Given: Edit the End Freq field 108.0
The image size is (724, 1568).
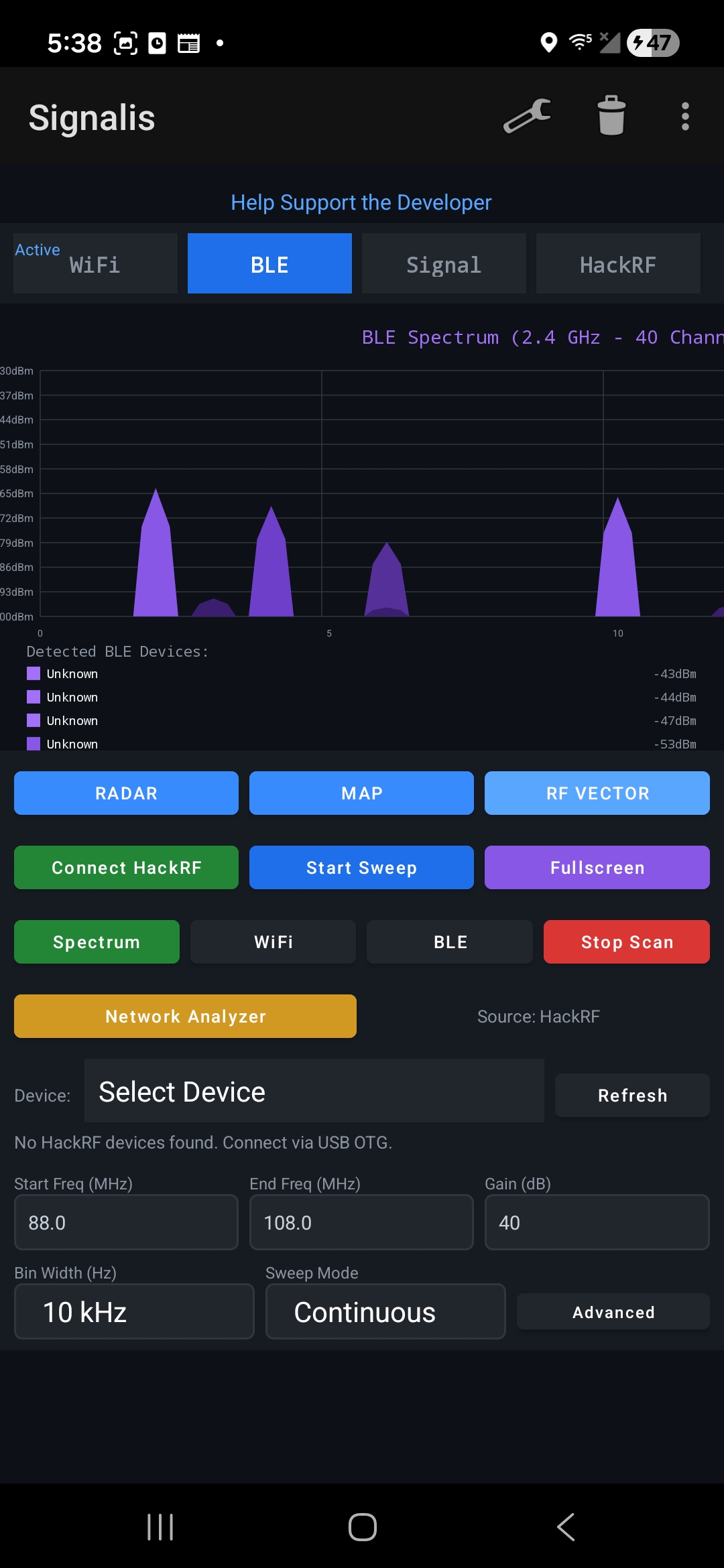Looking at the screenshot, I should coord(361,1223).
